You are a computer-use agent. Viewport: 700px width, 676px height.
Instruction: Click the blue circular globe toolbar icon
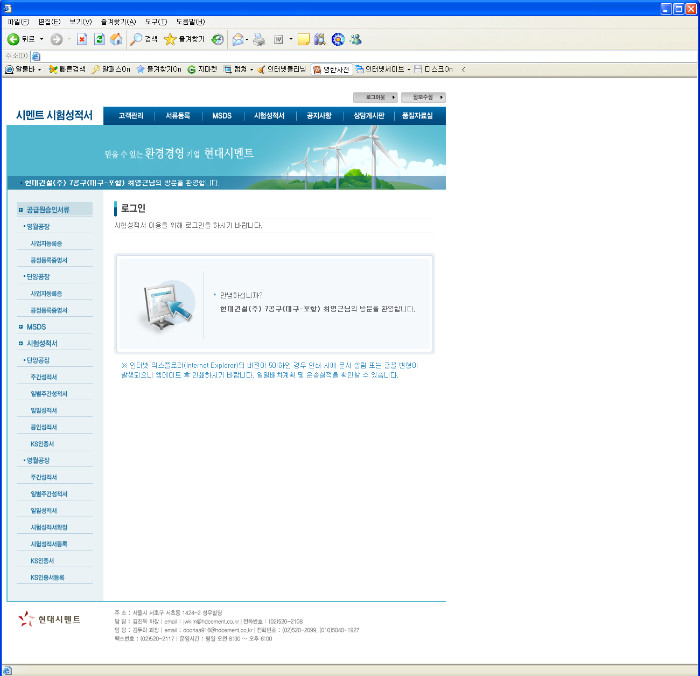pyautogui.click(x=338, y=39)
